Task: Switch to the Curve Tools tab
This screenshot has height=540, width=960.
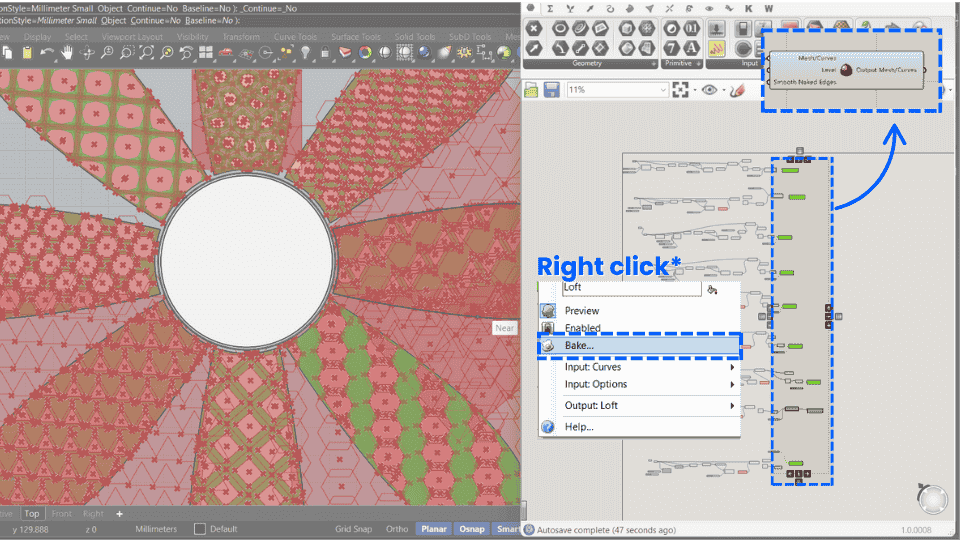Action: [295, 37]
